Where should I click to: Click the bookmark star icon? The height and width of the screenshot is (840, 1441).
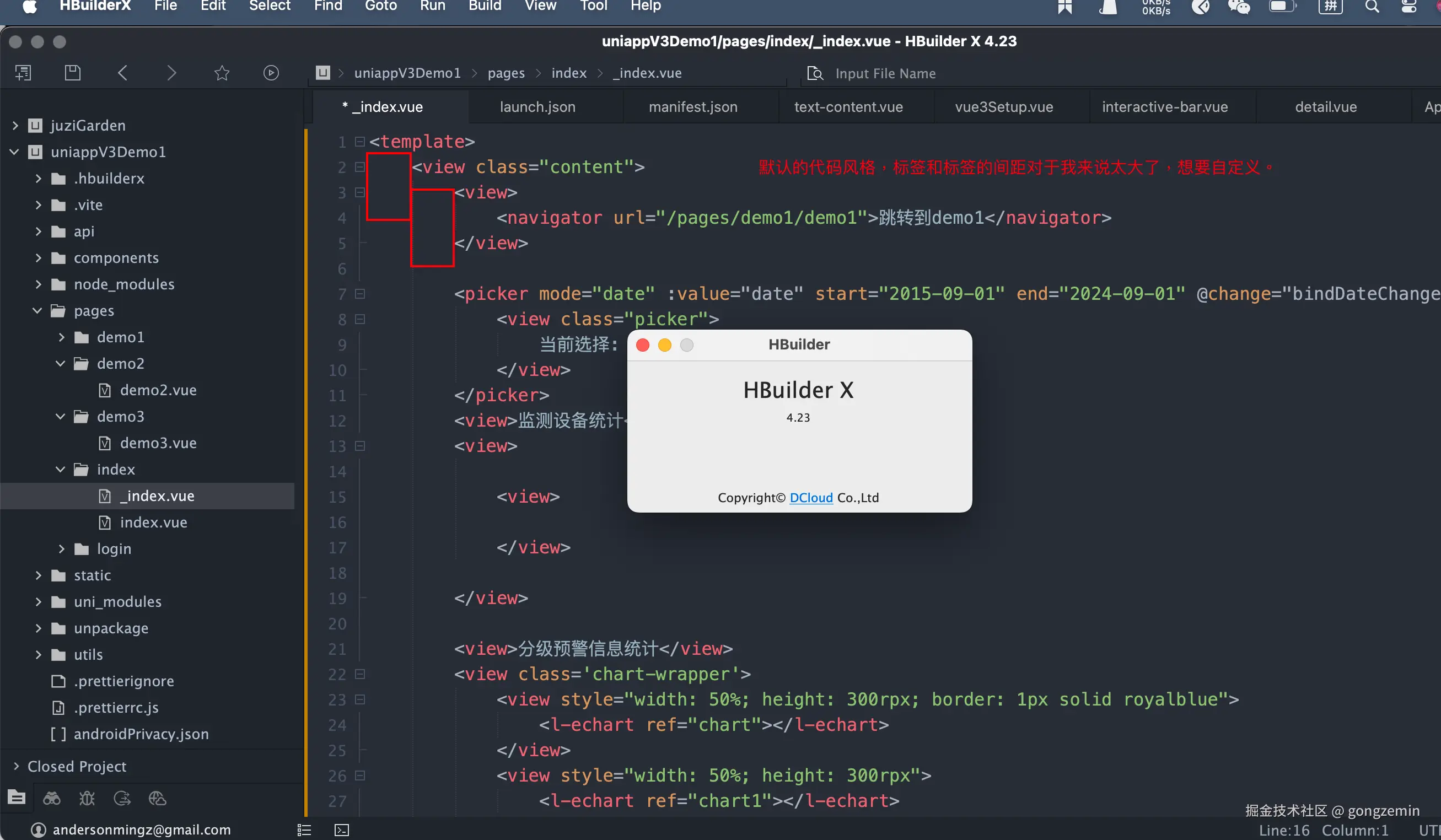pos(222,73)
